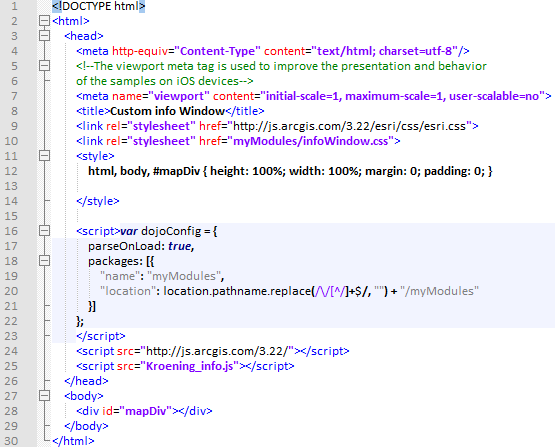This screenshot has width=555, height=447.
Task: Click the opening head tag
Action: pos(84,36)
